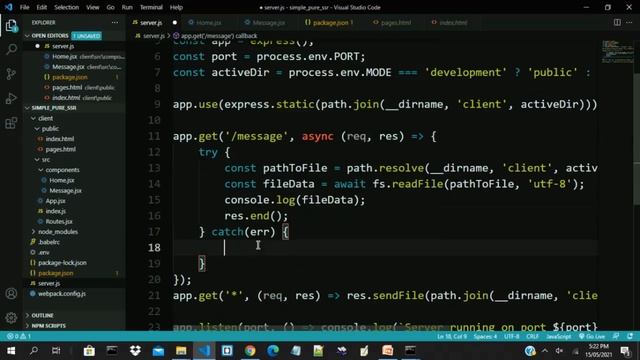Collapse the components folder
Screen dimensions: 640x360
[x=41, y=170]
